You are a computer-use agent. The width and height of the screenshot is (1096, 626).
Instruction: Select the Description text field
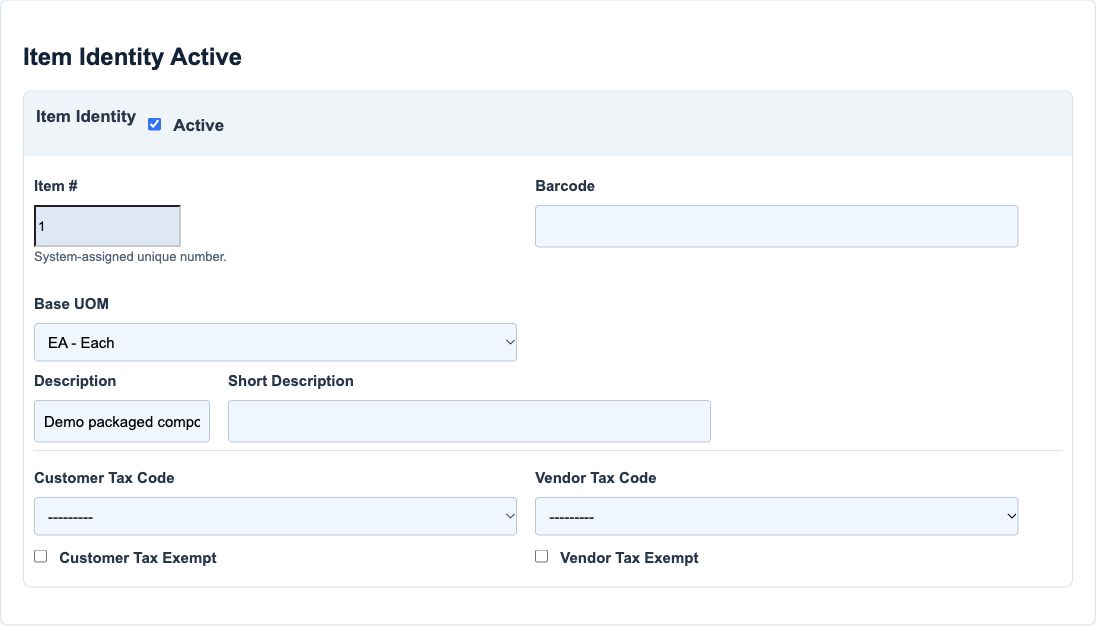[x=122, y=421]
